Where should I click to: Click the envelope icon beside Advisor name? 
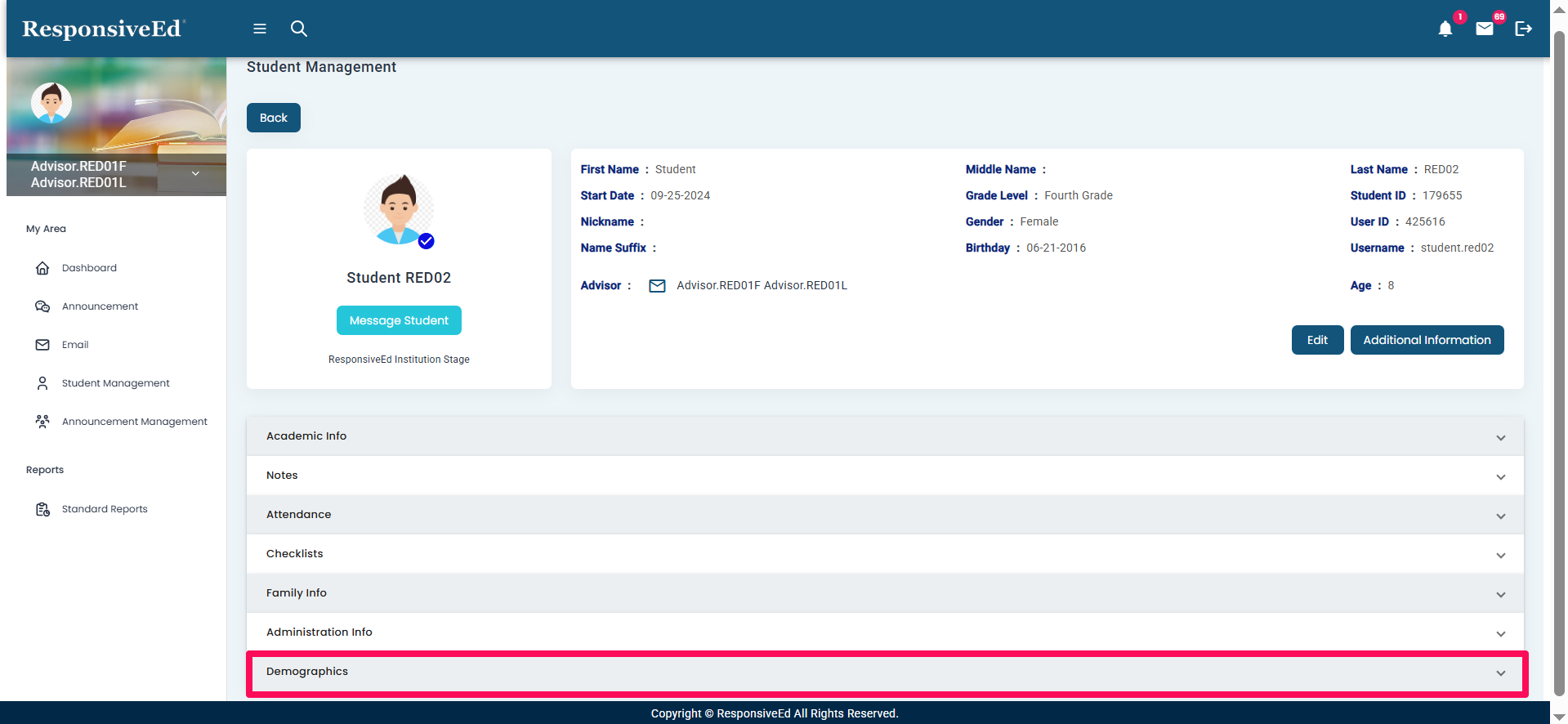[657, 286]
